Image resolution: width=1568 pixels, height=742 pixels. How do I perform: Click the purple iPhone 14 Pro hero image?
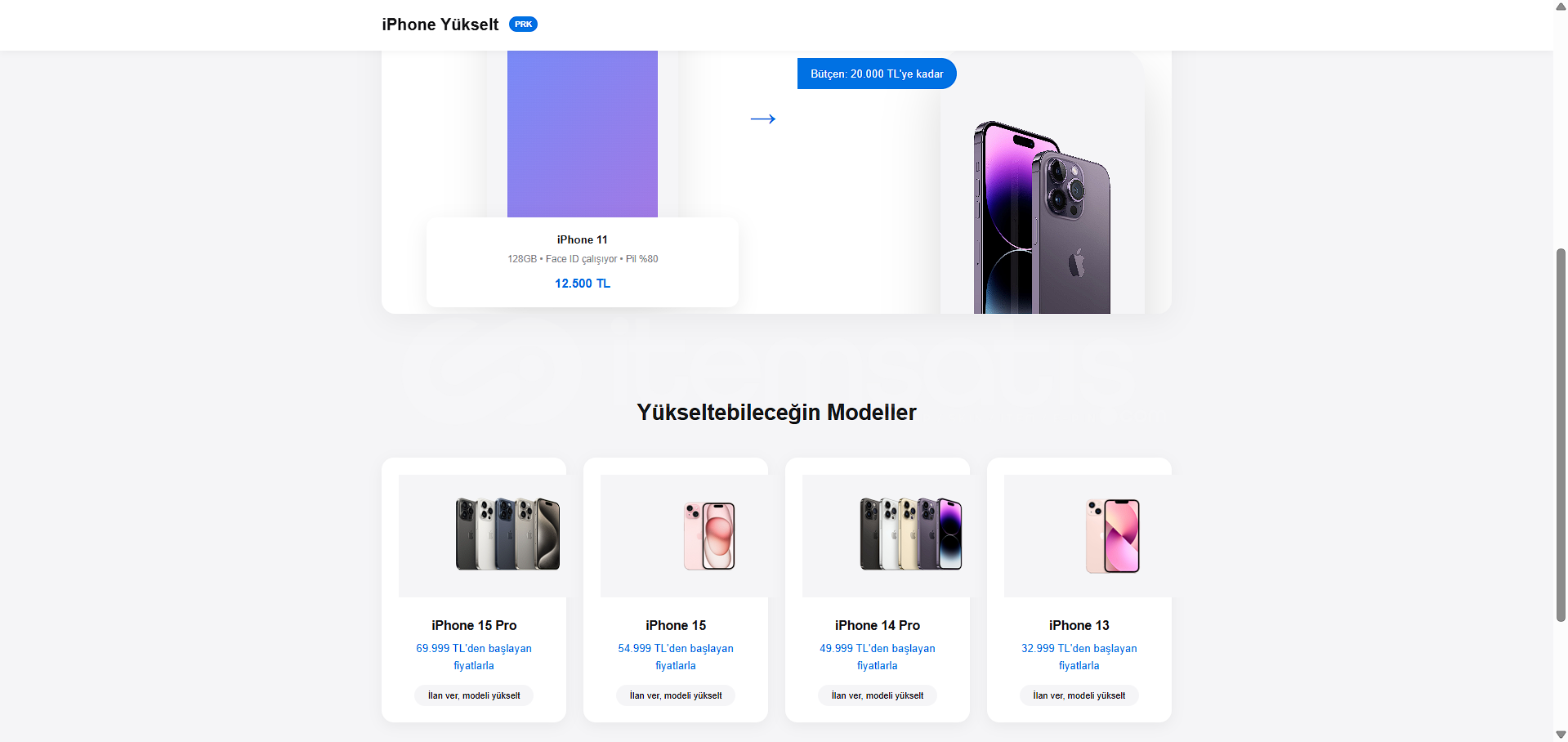(1042, 217)
